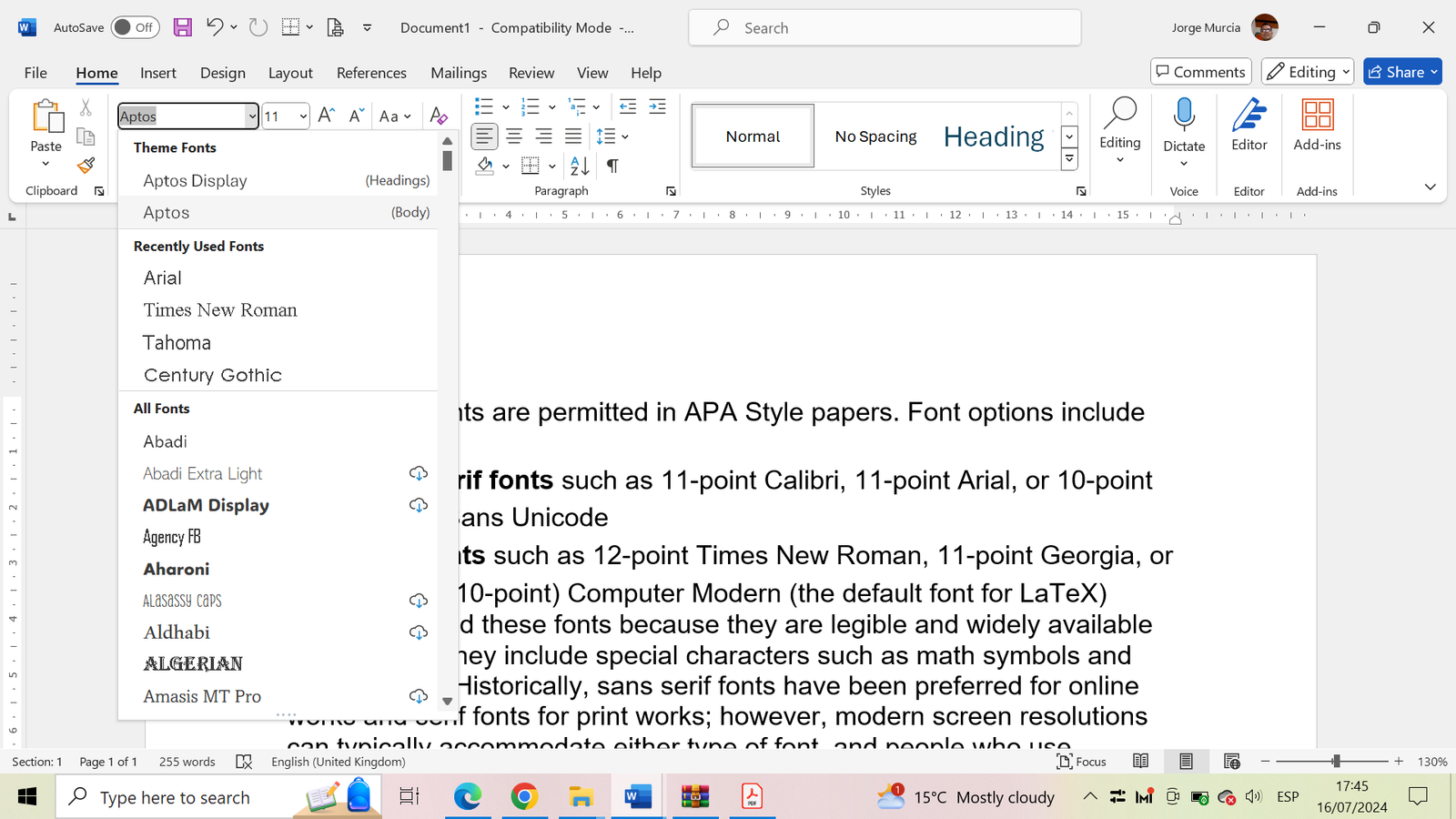Undo the last action

(215, 27)
